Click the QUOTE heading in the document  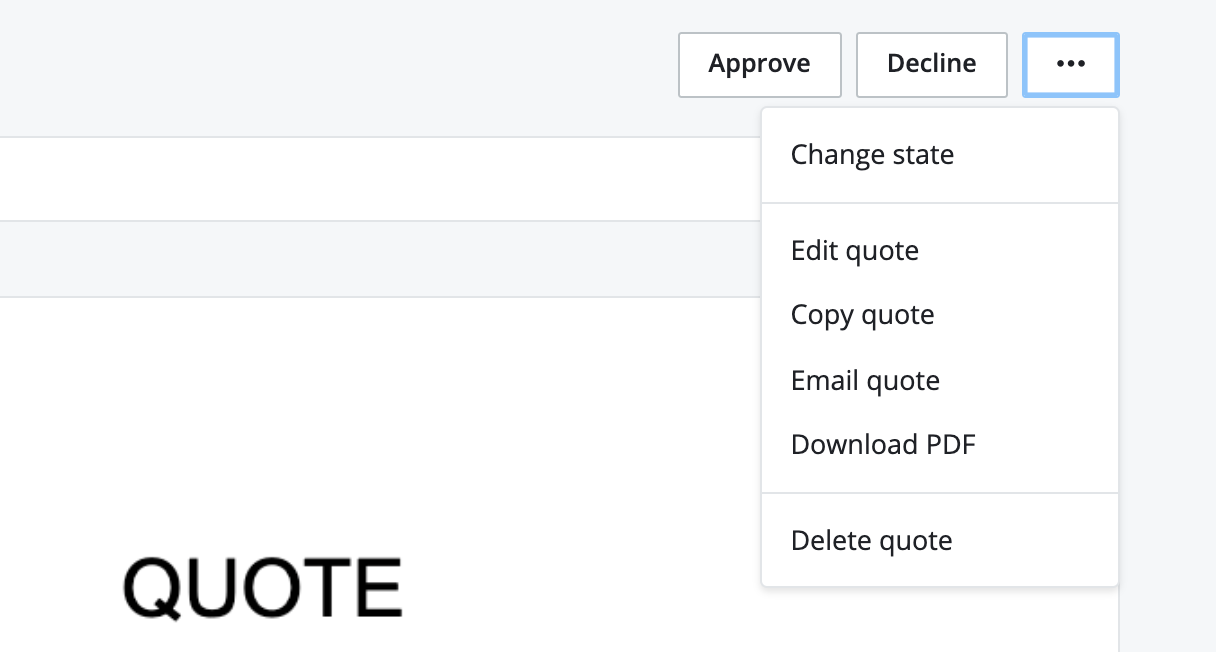[x=262, y=587]
